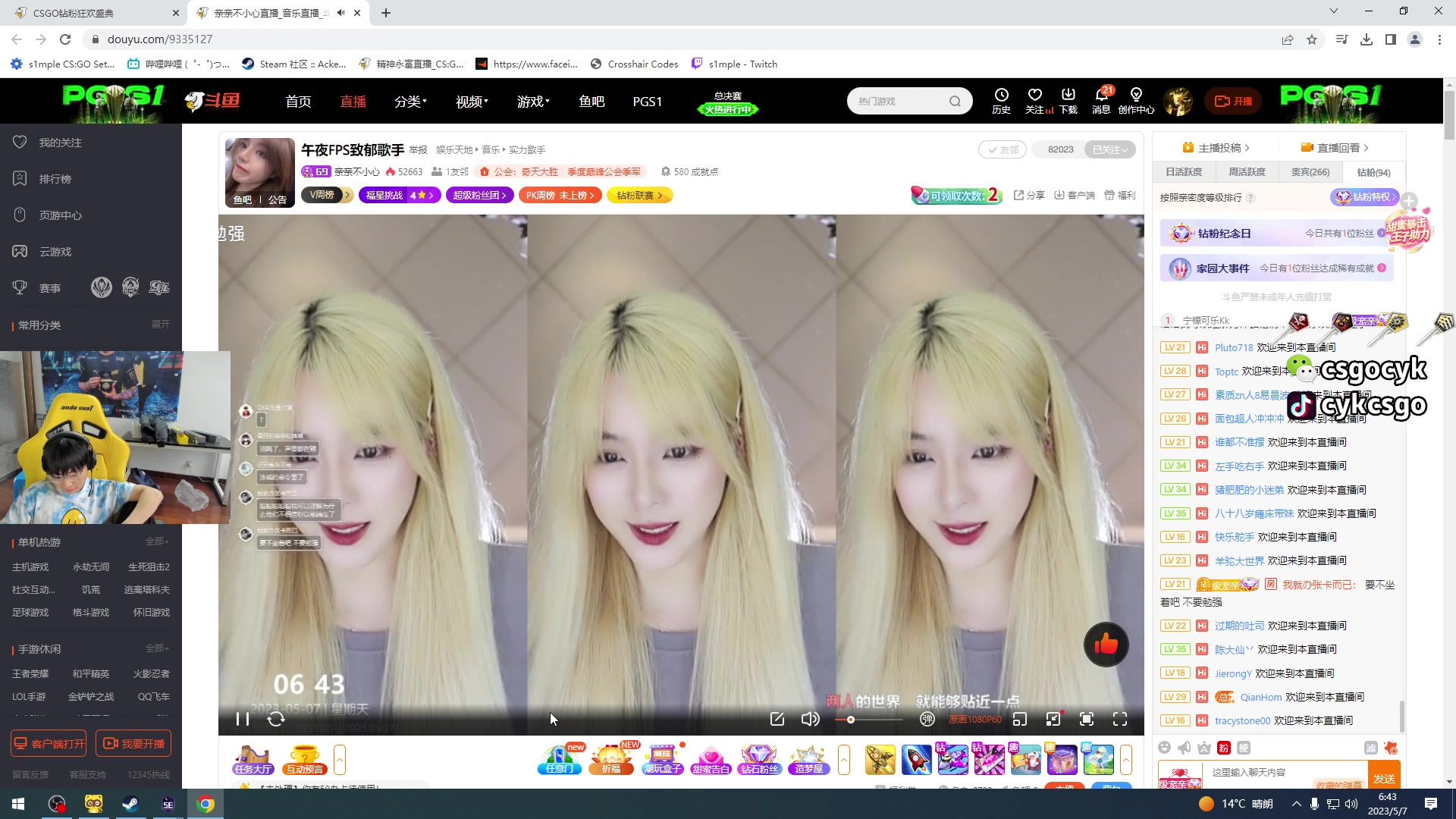Image resolution: width=1456 pixels, height=819 pixels.
Task: Expand the 视频 videos dropdown
Action: click(472, 102)
